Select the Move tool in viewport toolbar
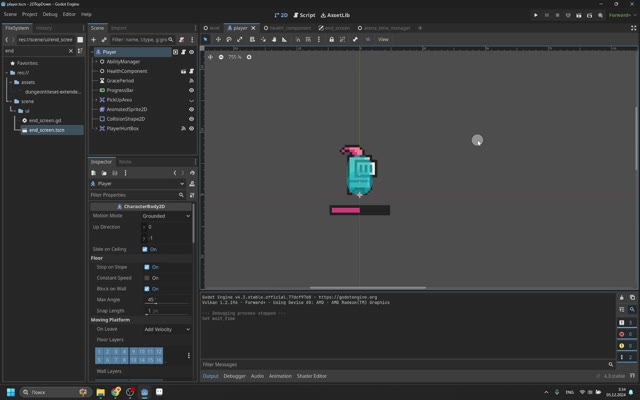Screen dimensions: 640x400 pos(218,40)
